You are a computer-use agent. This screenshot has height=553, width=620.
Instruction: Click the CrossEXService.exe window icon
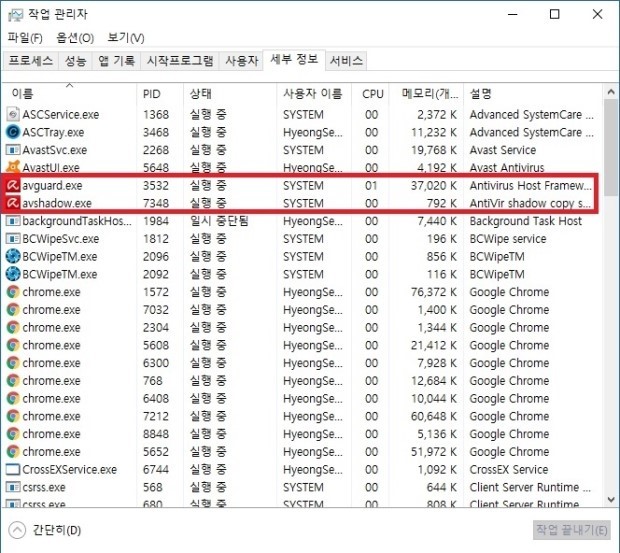(13, 469)
